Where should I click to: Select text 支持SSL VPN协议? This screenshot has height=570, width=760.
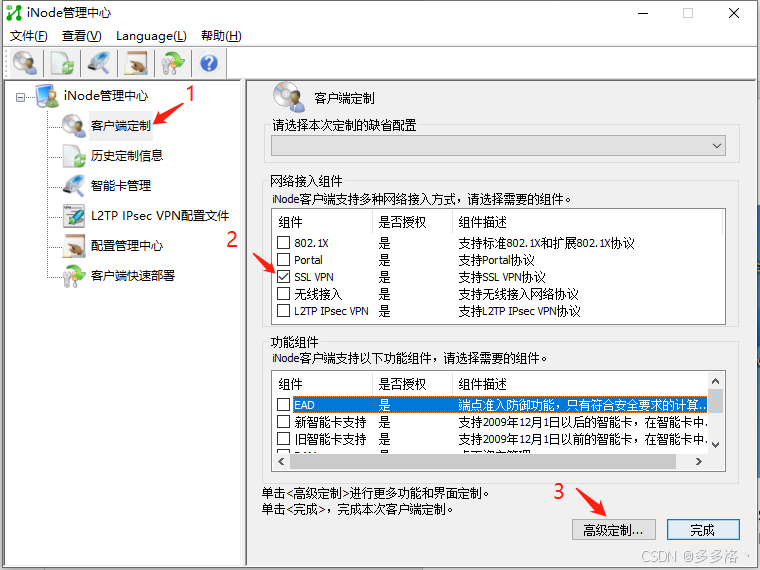tap(502, 277)
